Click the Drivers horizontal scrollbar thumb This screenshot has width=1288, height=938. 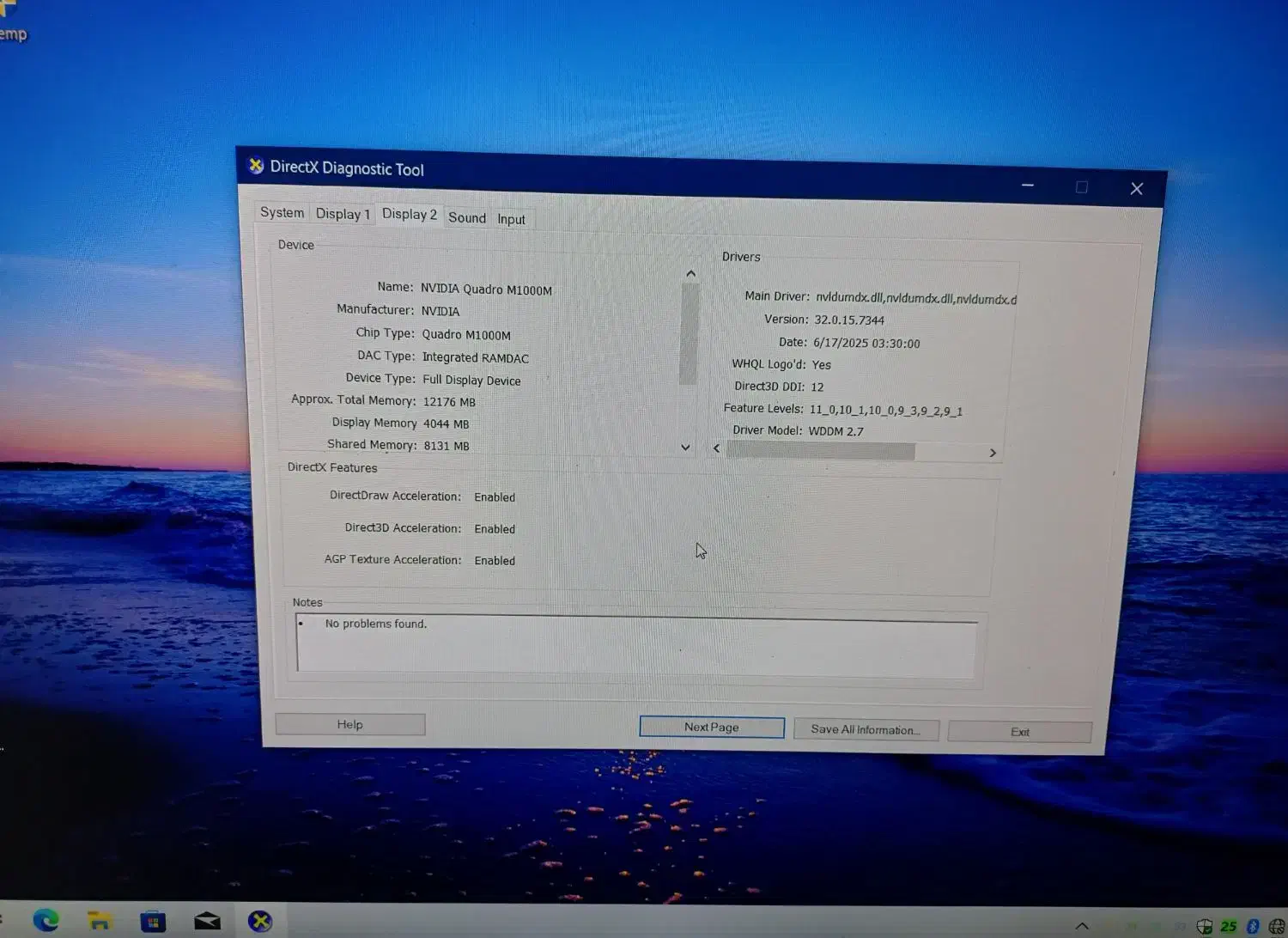(x=821, y=451)
